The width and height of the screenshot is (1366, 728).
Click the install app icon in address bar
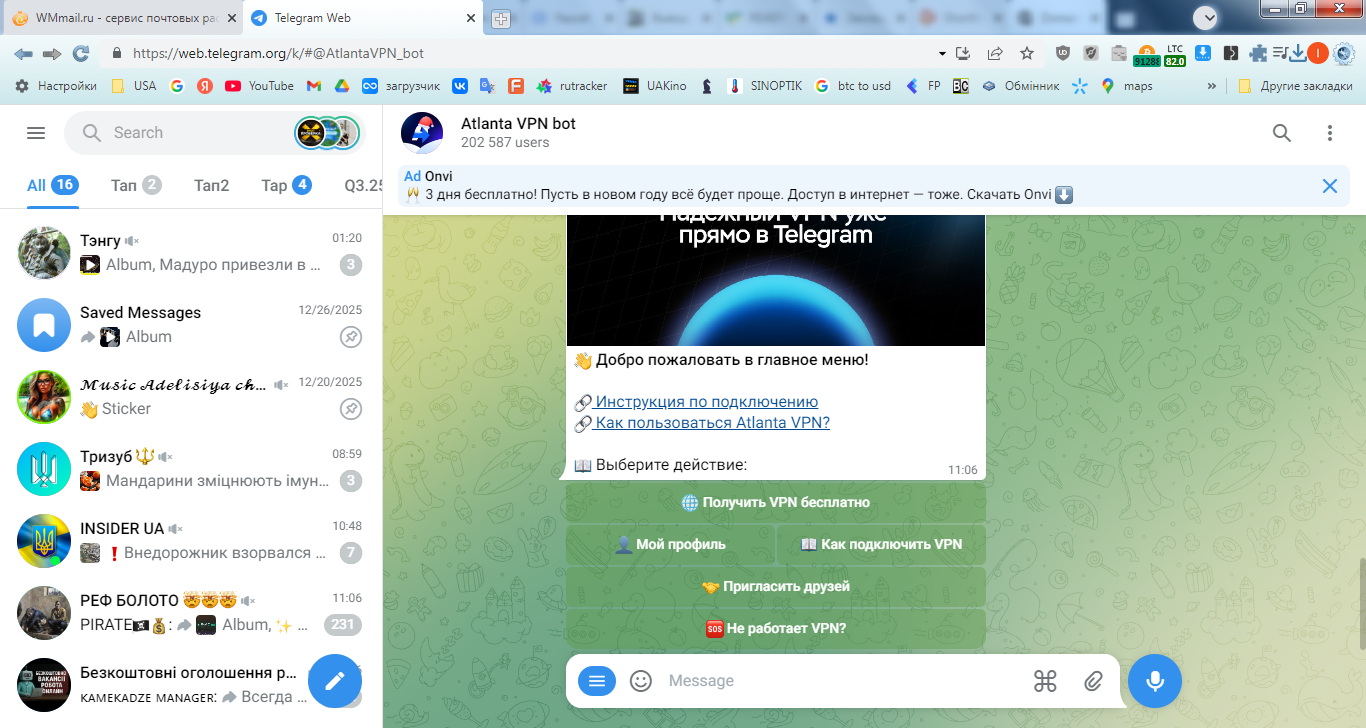click(964, 54)
